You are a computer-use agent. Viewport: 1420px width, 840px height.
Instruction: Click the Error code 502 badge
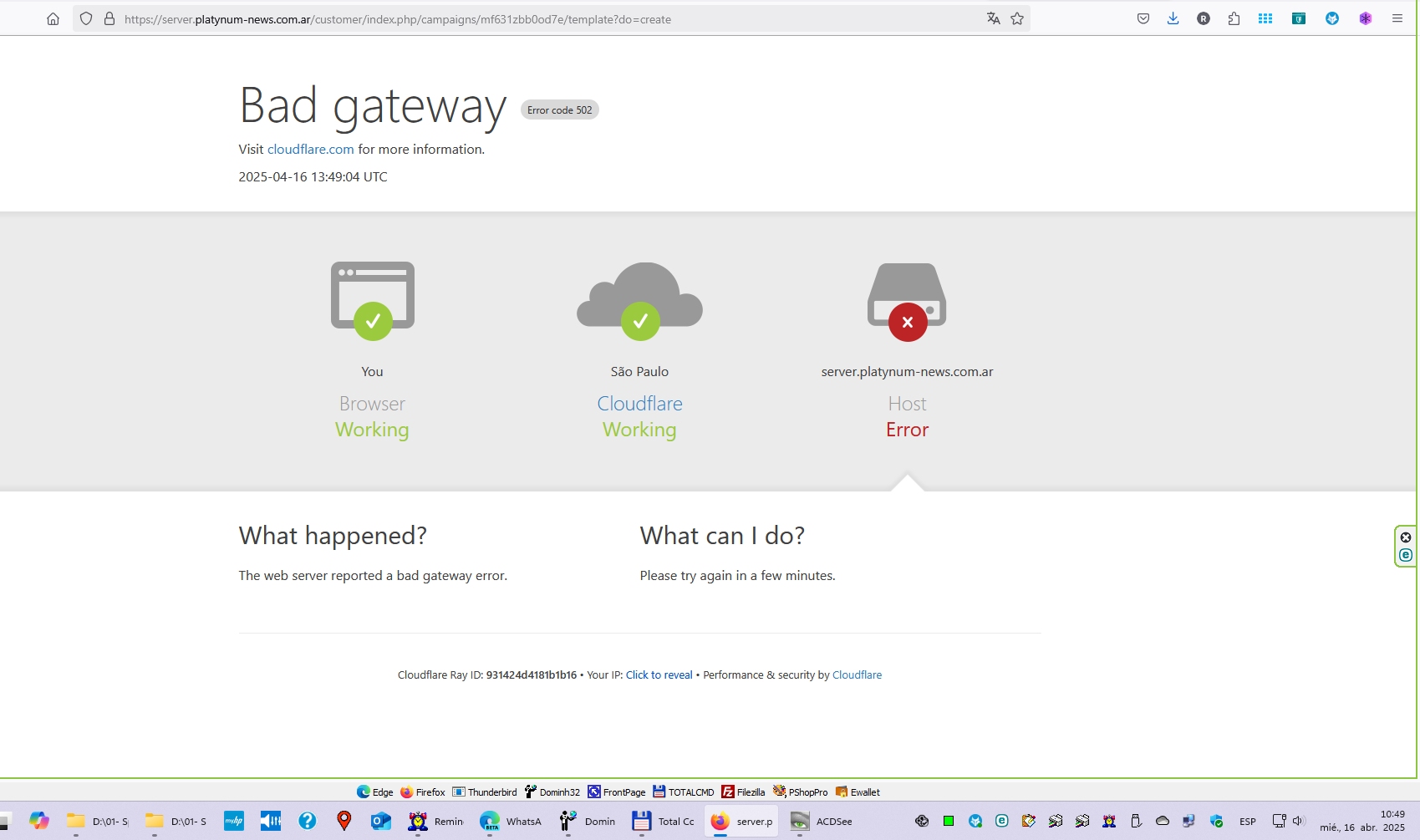(560, 109)
